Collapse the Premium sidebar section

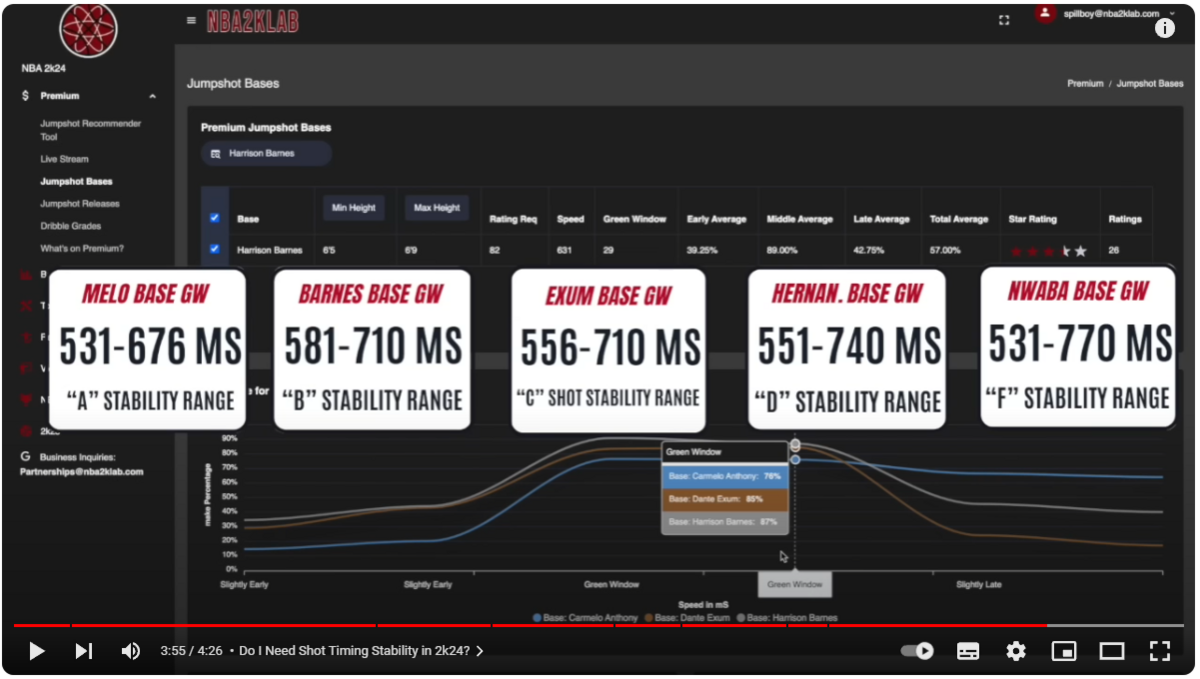[x=152, y=96]
